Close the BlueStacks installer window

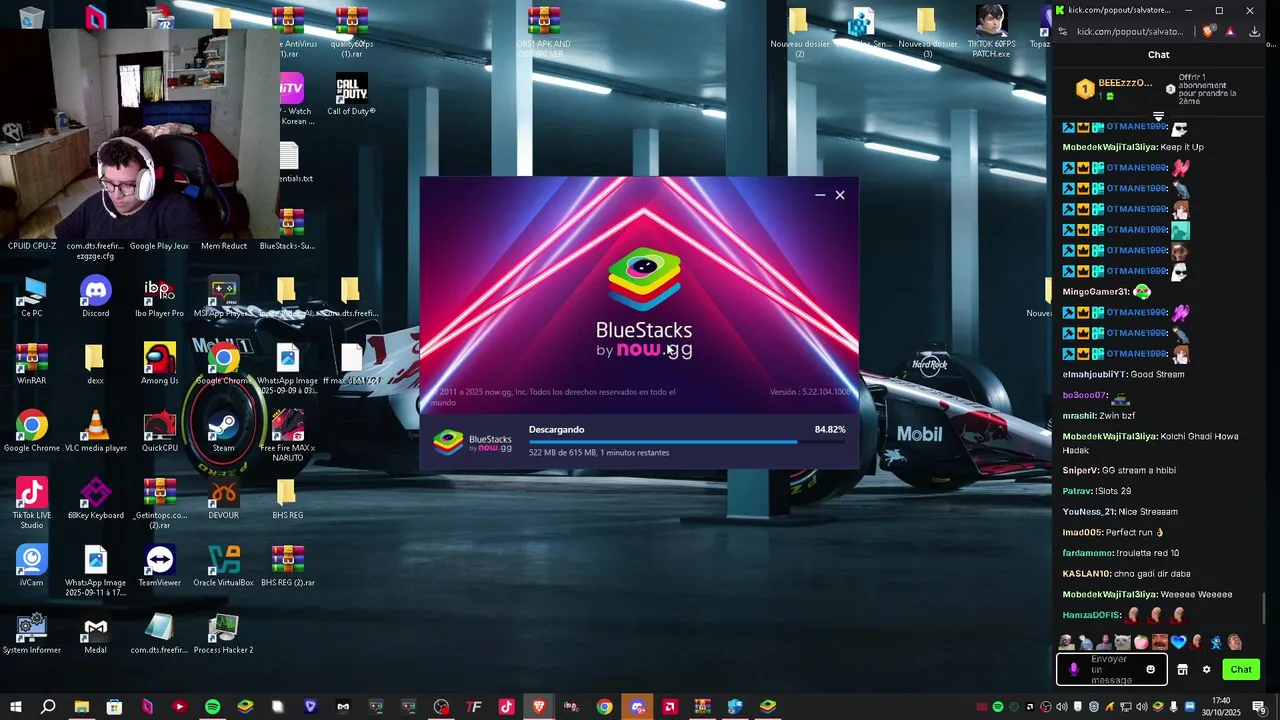click(840, 195)
